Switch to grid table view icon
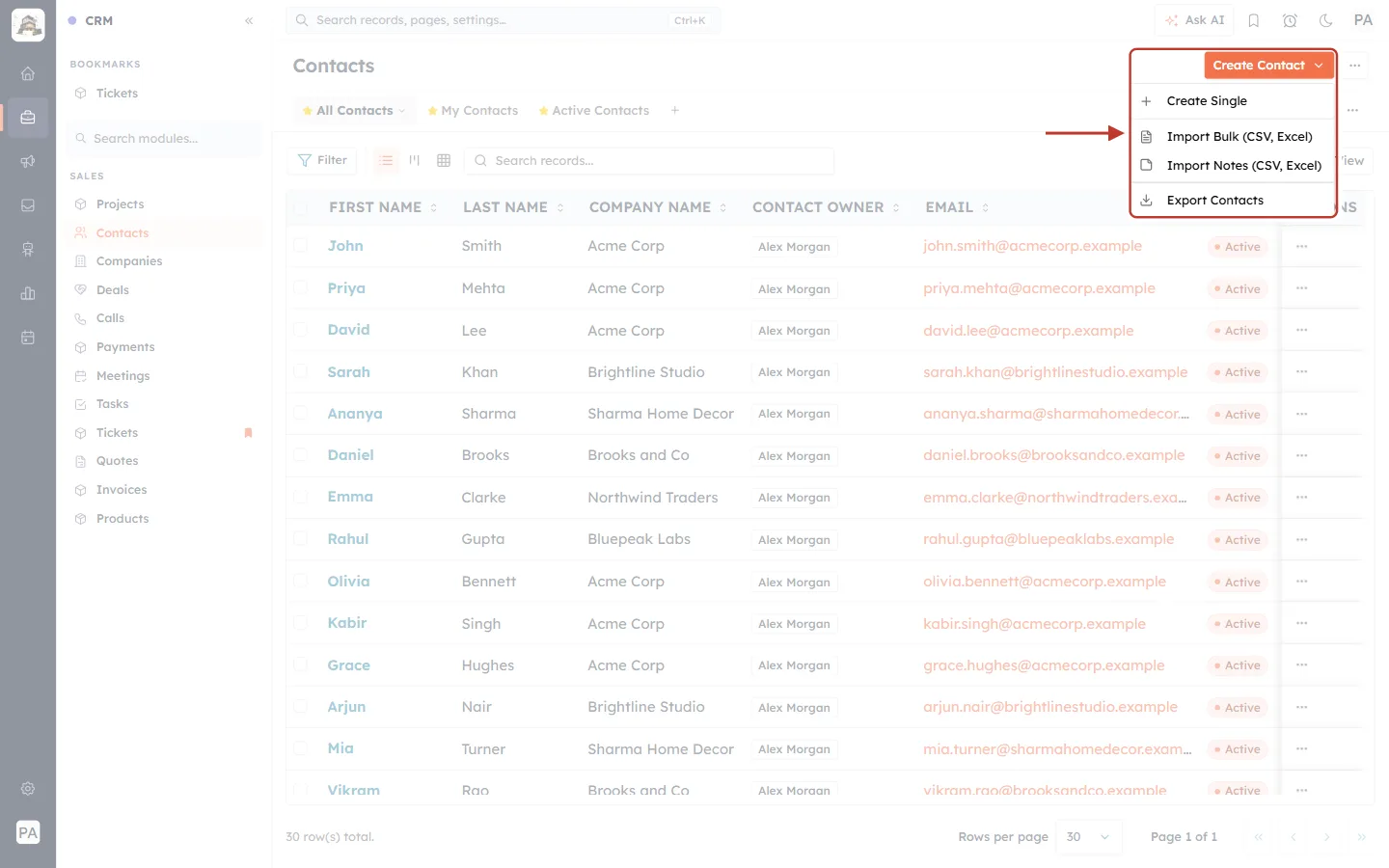The height and width of the screenshot is (868, 1389). (444, 160)
